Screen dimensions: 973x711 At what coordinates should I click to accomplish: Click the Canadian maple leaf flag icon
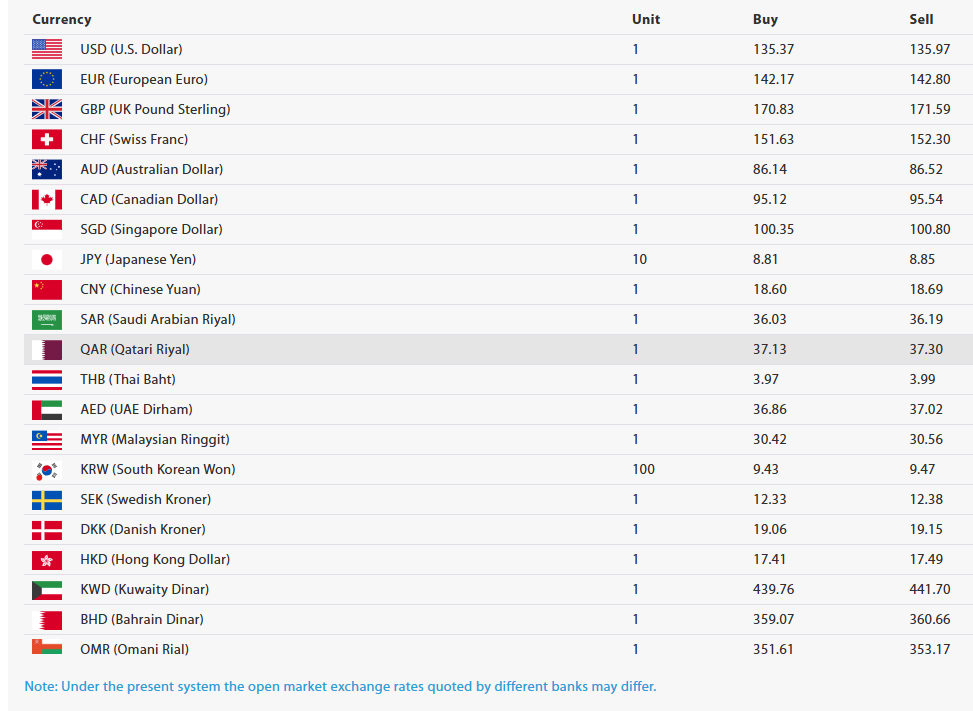point(47,199)
